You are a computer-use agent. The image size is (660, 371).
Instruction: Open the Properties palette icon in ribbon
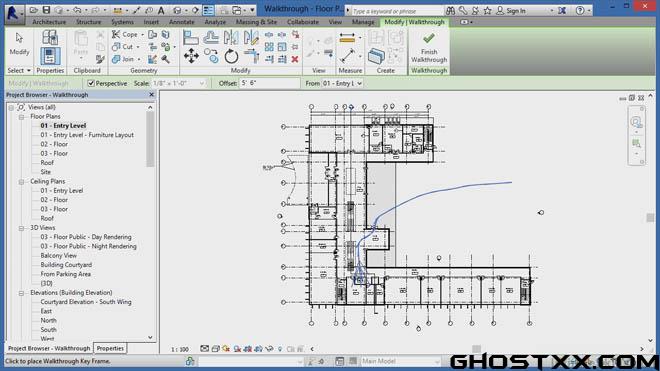pyautogui.click(x=50, y=56)
